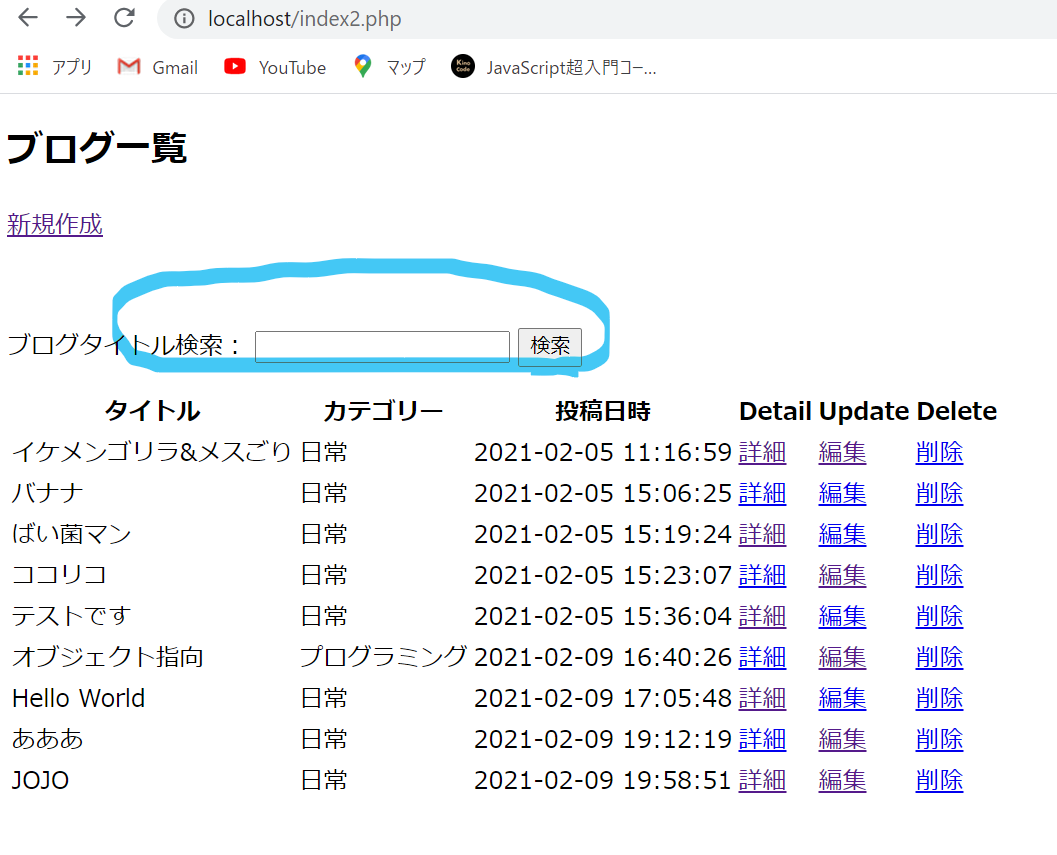Open 詳細 for the ココリコ post

[762, 575]
